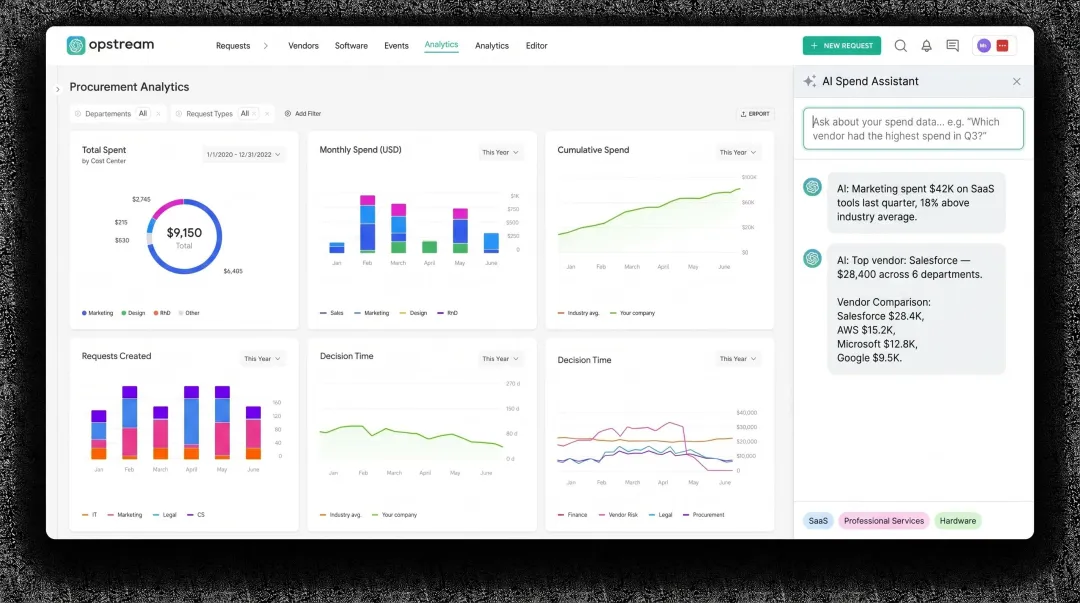The width and height of the screenshot is (1080, 603).
Task: Click the Requests Created card title
Action: pyautogui.click(x=116, y=356)
